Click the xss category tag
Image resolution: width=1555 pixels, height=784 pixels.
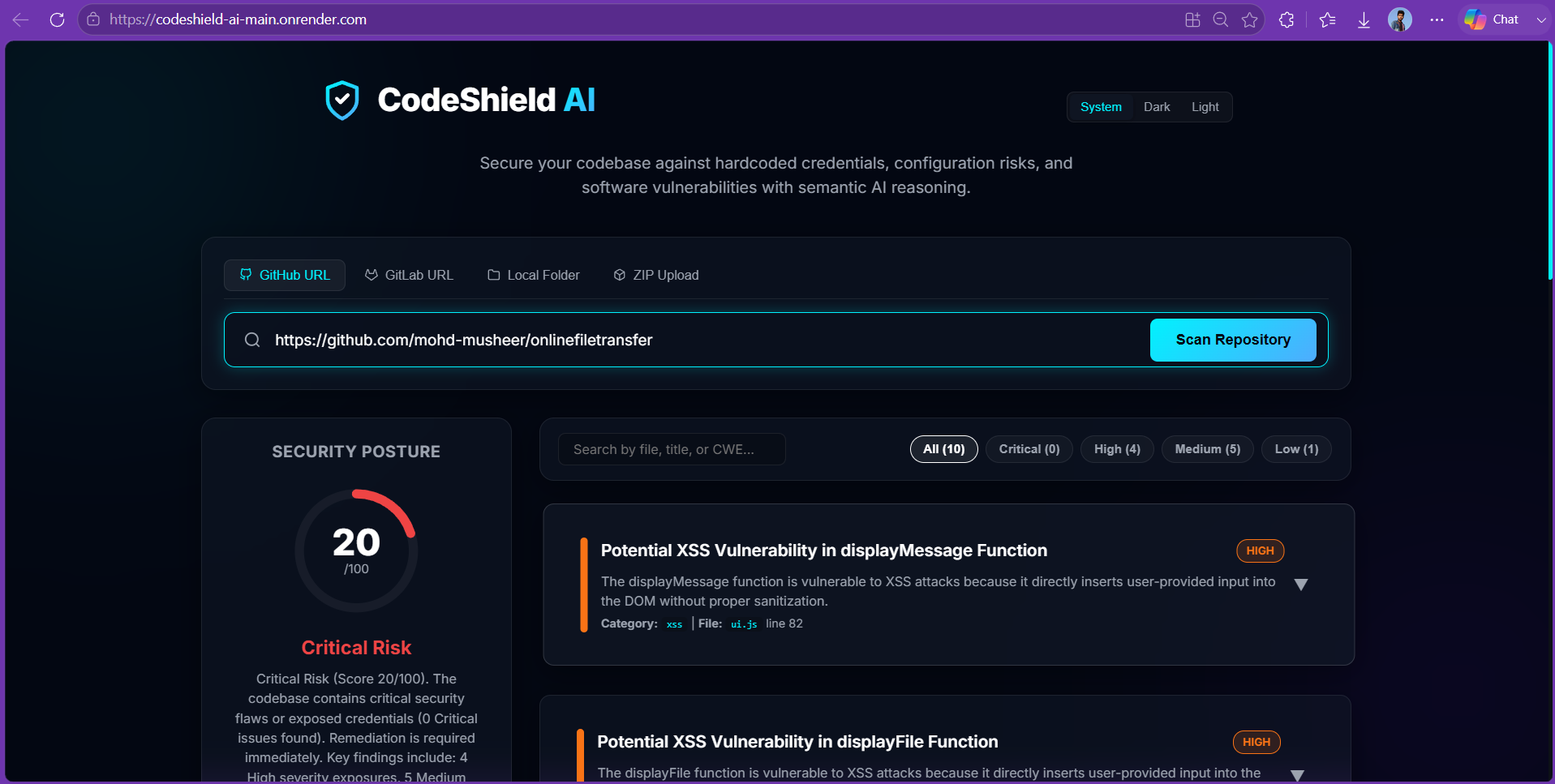coord(674,624)
